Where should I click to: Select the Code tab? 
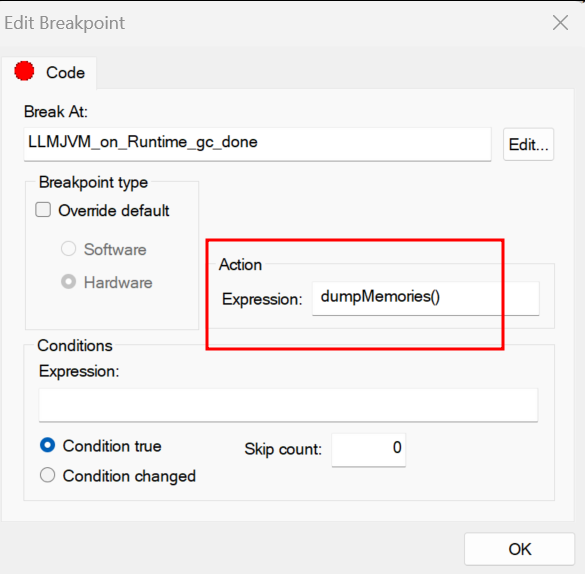pos(49,73)
